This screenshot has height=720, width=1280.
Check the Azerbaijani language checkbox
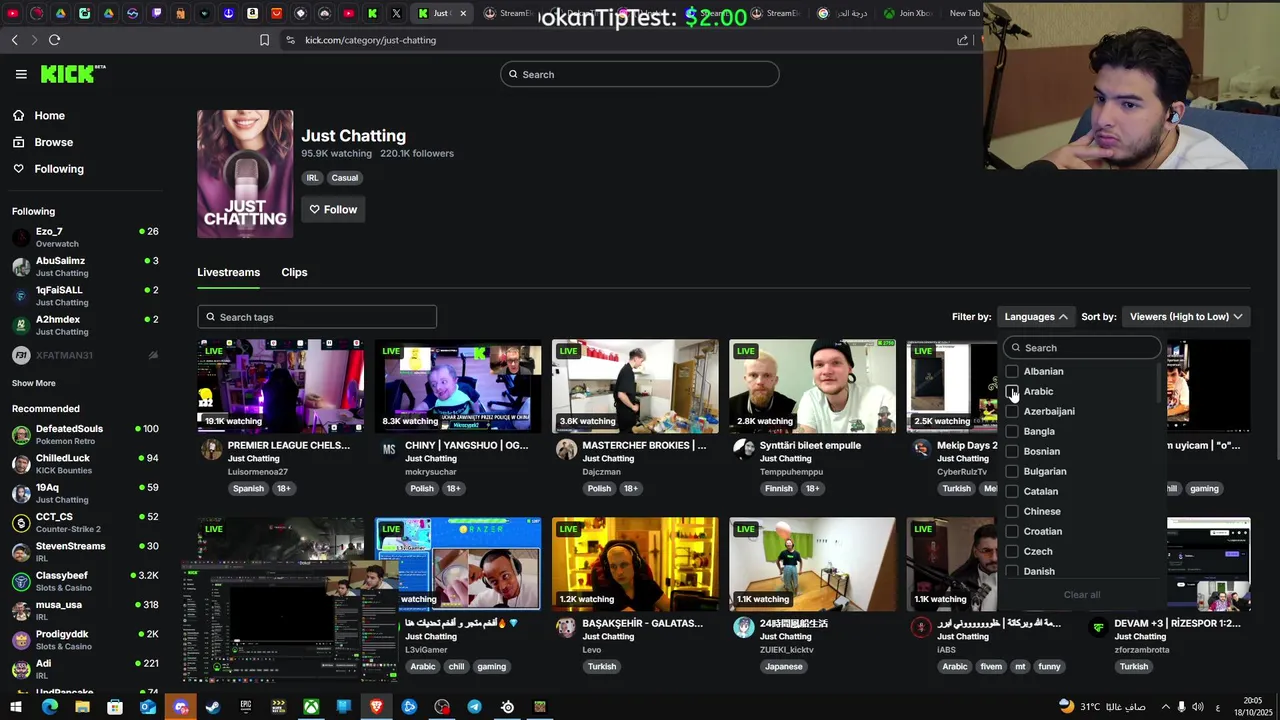[1012, 411]
